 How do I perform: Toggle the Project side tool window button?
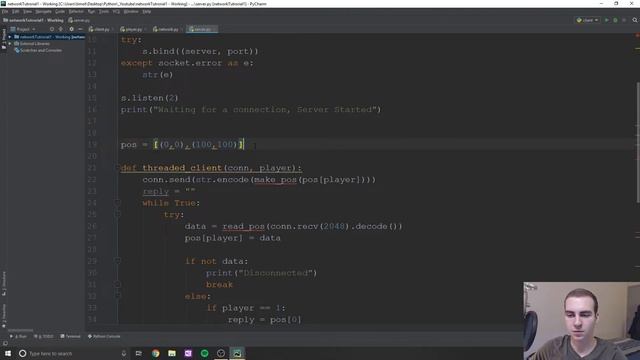(4, 40)
